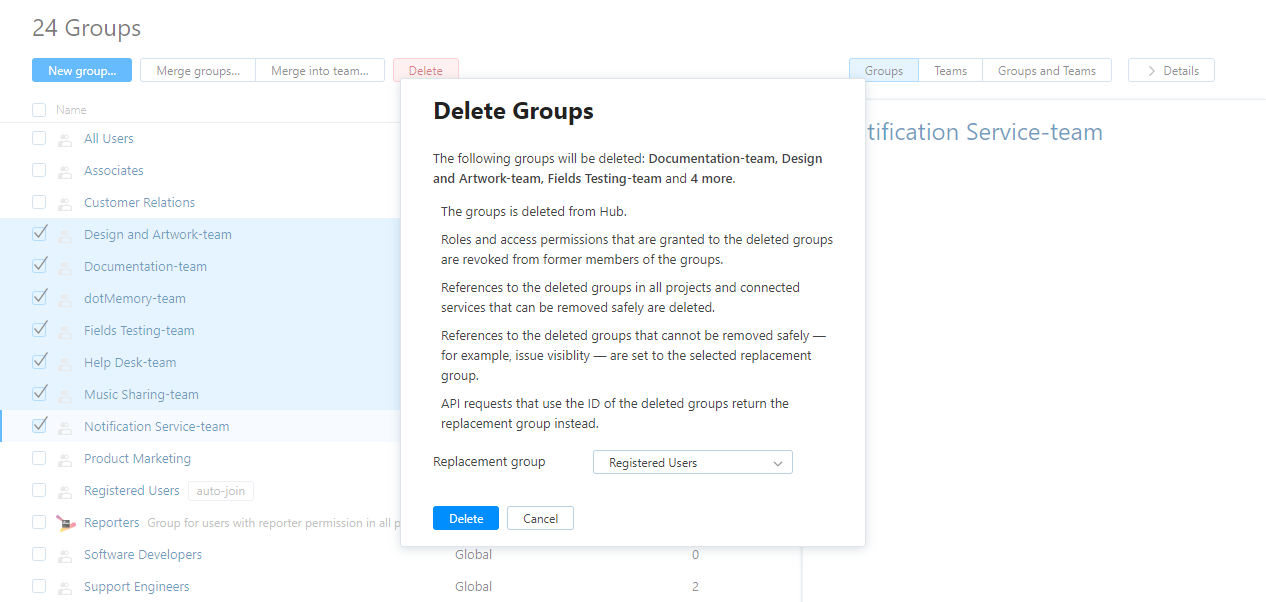1266x602 pixels.
Task: Click the group icon beside All Users
Action: coord(65,140)
